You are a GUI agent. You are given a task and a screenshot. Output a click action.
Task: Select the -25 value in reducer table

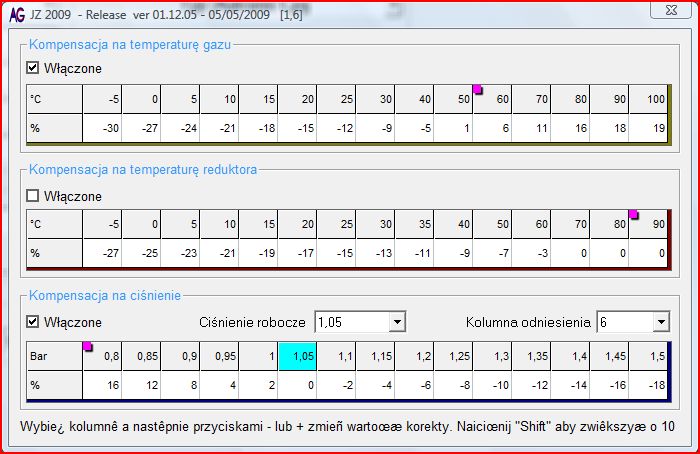click(x=141, y=253)
